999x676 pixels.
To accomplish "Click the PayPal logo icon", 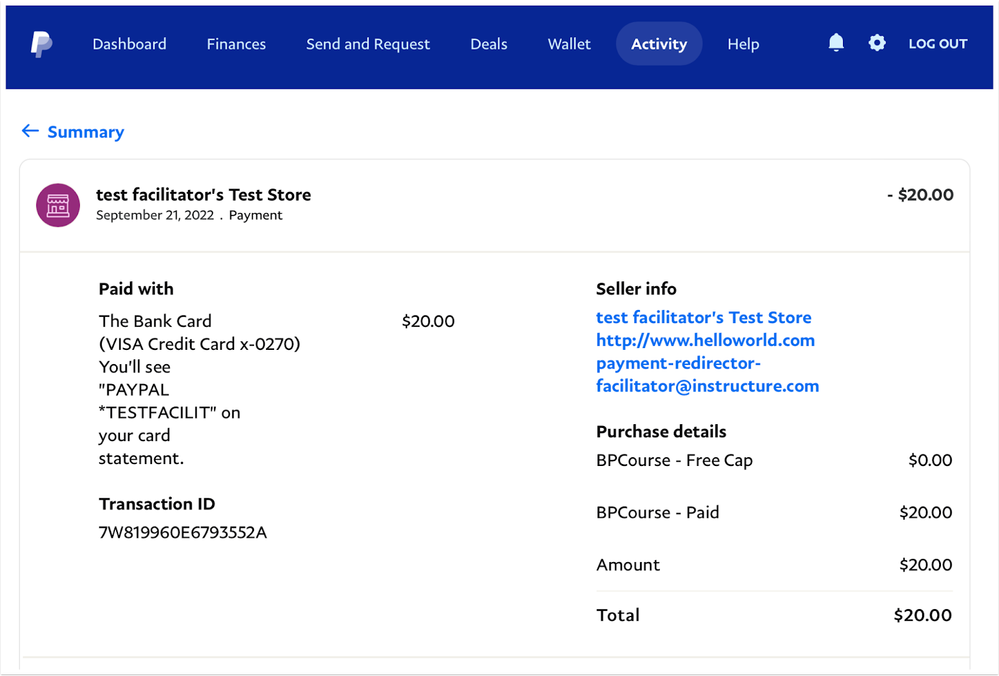I will pyautogui.click(x=41, y=44).
